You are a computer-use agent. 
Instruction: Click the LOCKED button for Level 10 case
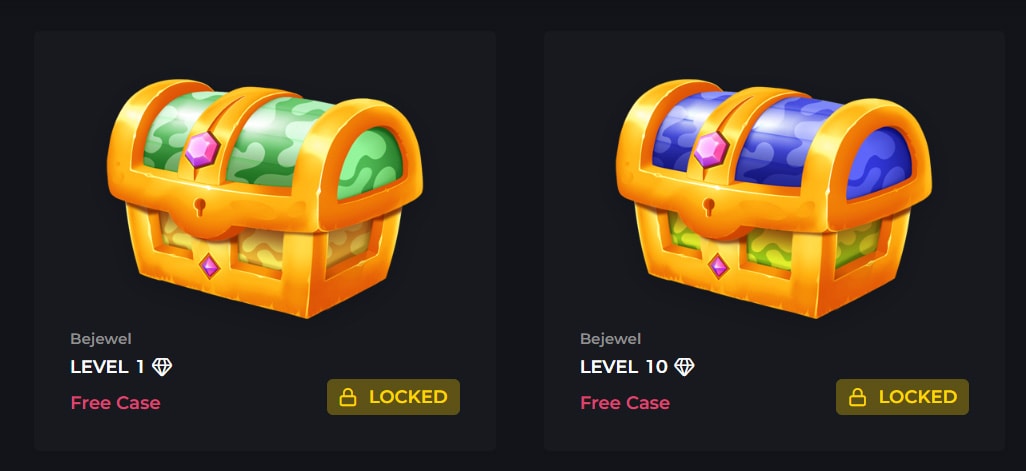(x=902, y=397)
